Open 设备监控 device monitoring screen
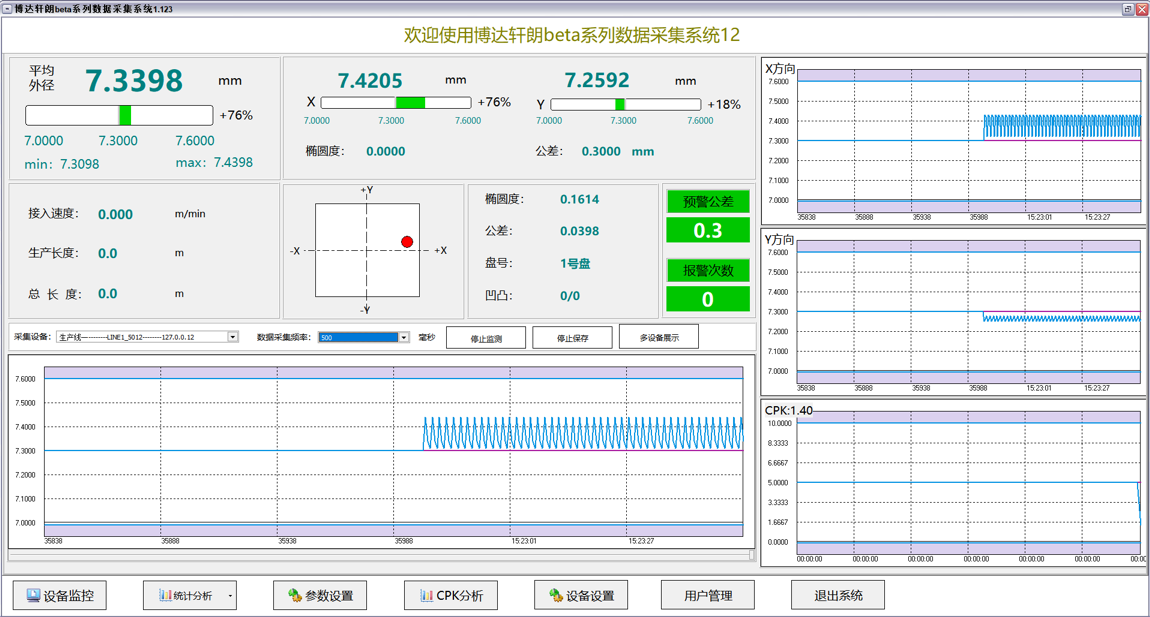 (60, 596)
